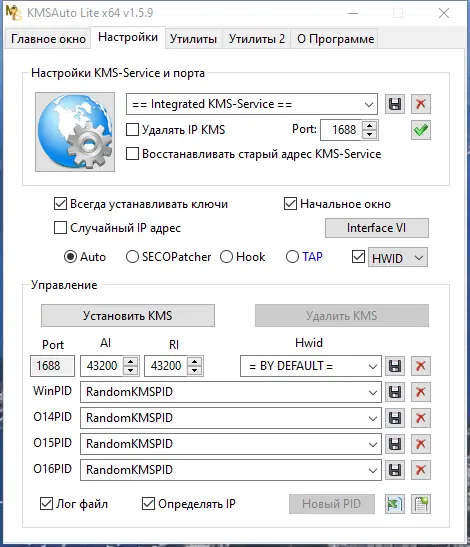
Task: Switch to Главное окно tab
Action: click(x=48, y=38)
